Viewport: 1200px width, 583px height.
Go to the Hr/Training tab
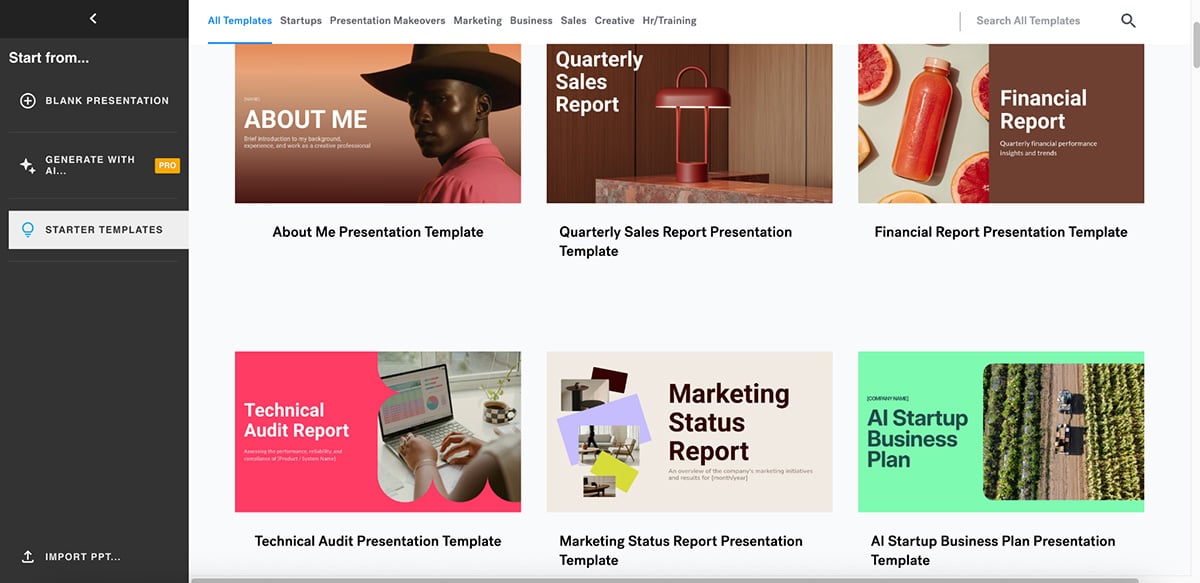pyautogui.click(x=669, y=20)
